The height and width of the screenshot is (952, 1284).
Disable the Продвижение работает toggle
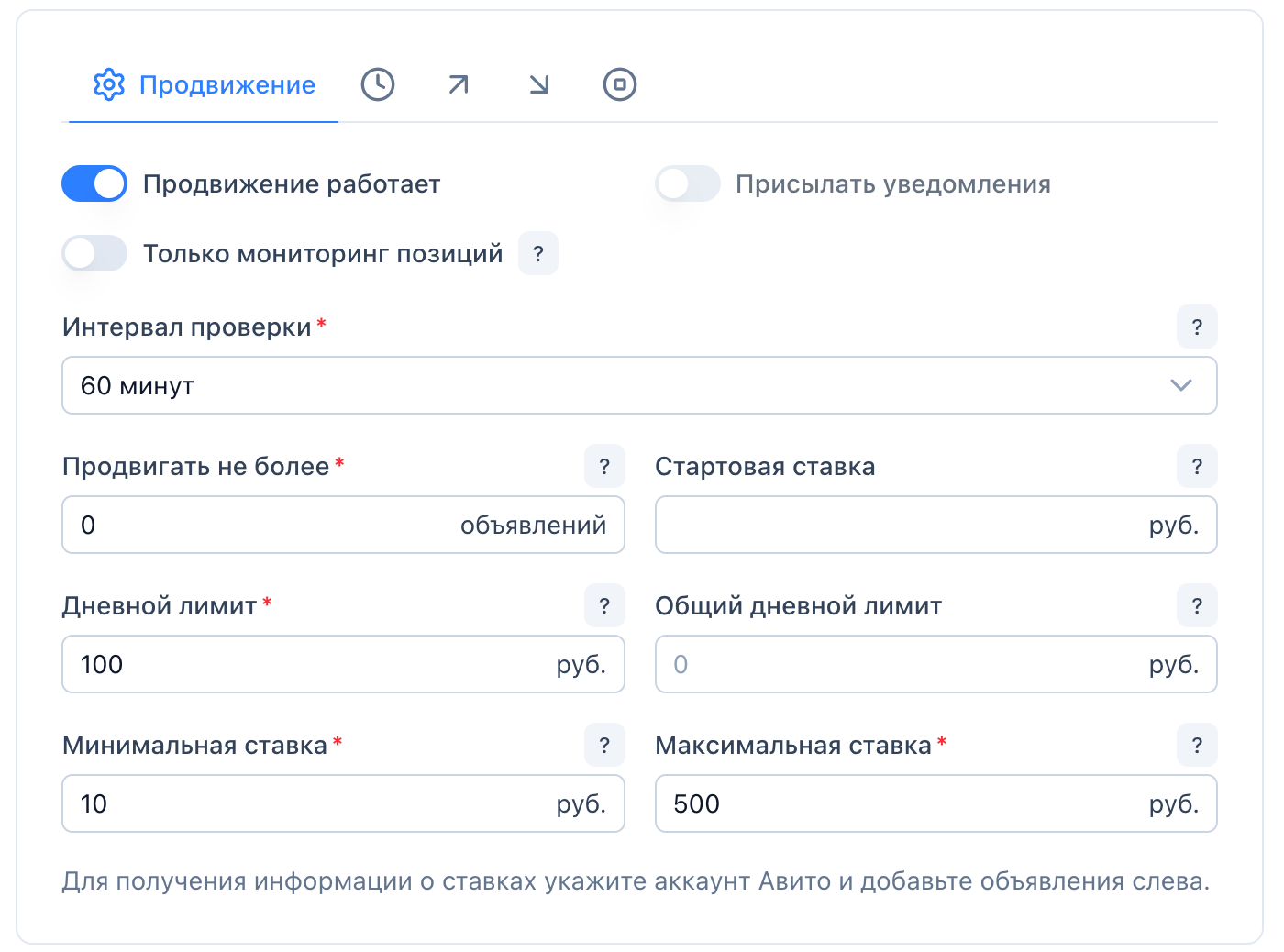pyautogui.click(x=94, y=183)
